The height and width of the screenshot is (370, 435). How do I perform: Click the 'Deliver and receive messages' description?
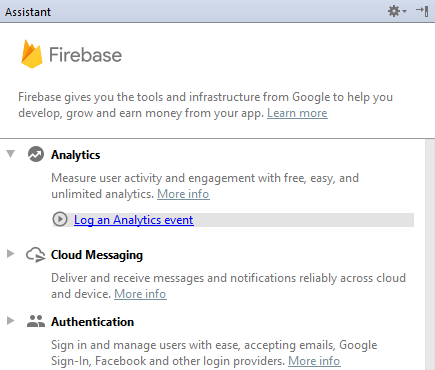228,286
